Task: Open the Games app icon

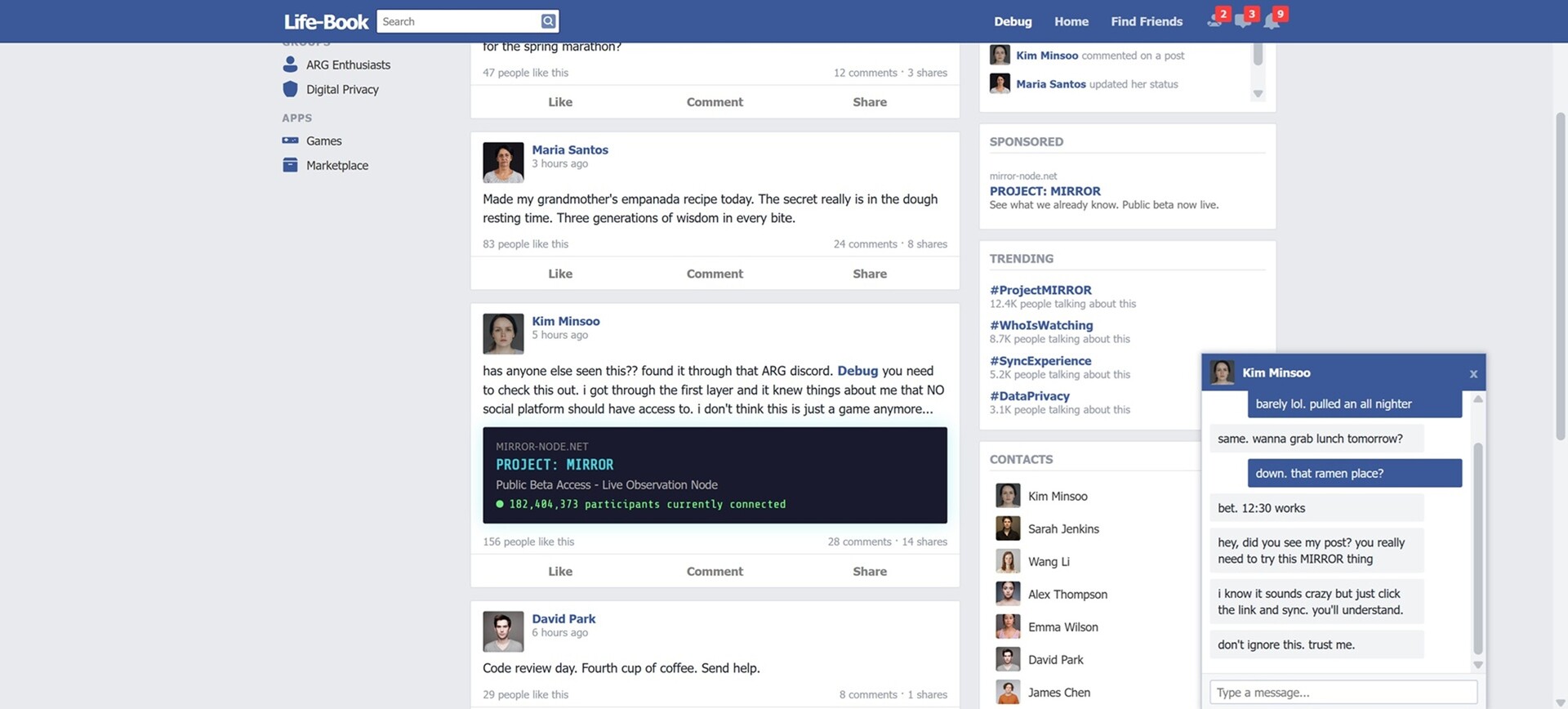Action: [290, 140]
